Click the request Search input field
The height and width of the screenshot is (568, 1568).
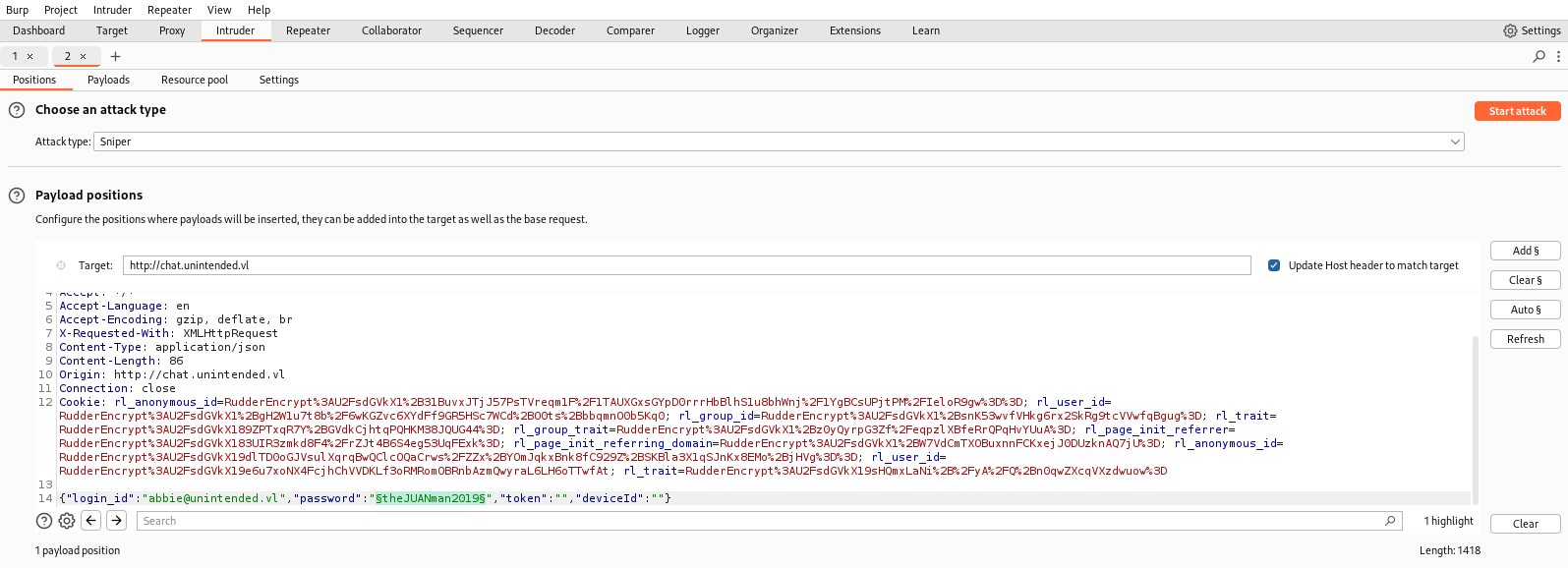coord(768,521)
